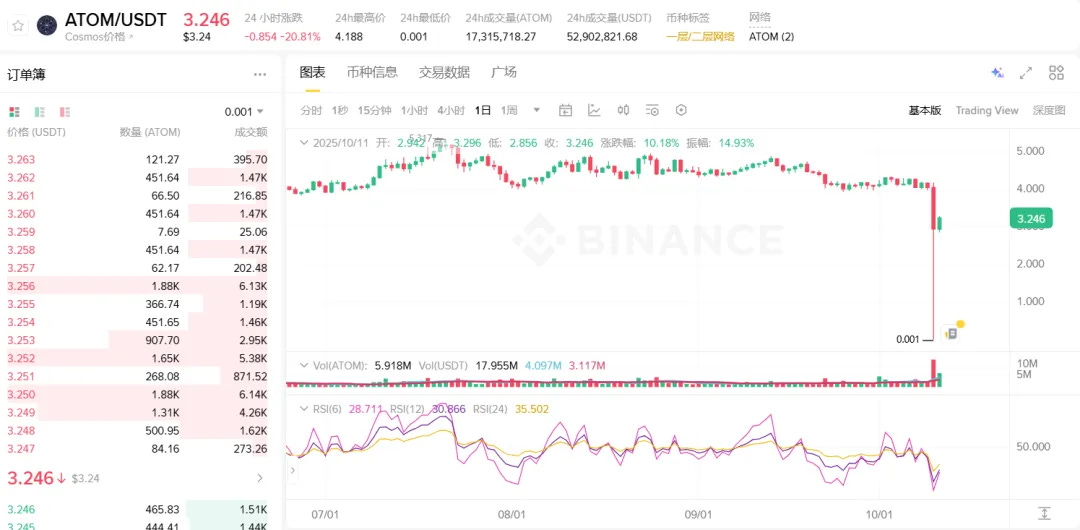Select the 3.259 ask price row

(137, 232)
